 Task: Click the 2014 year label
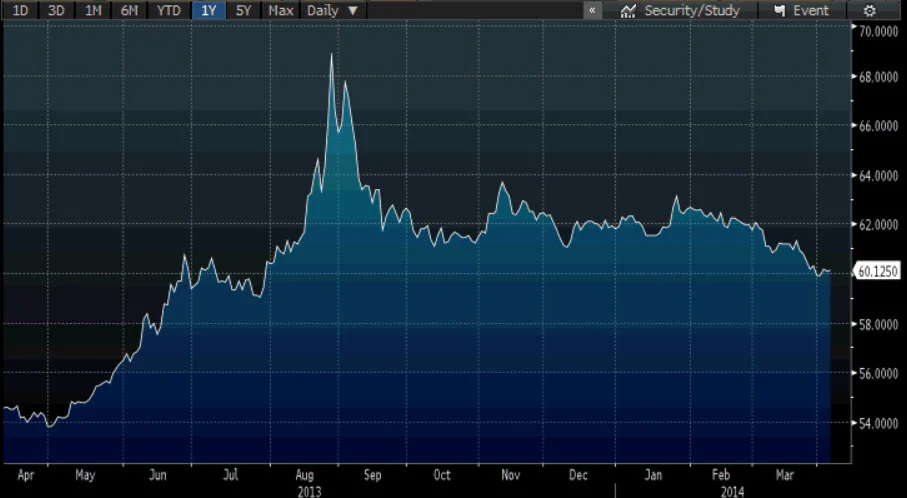point(732,492)
